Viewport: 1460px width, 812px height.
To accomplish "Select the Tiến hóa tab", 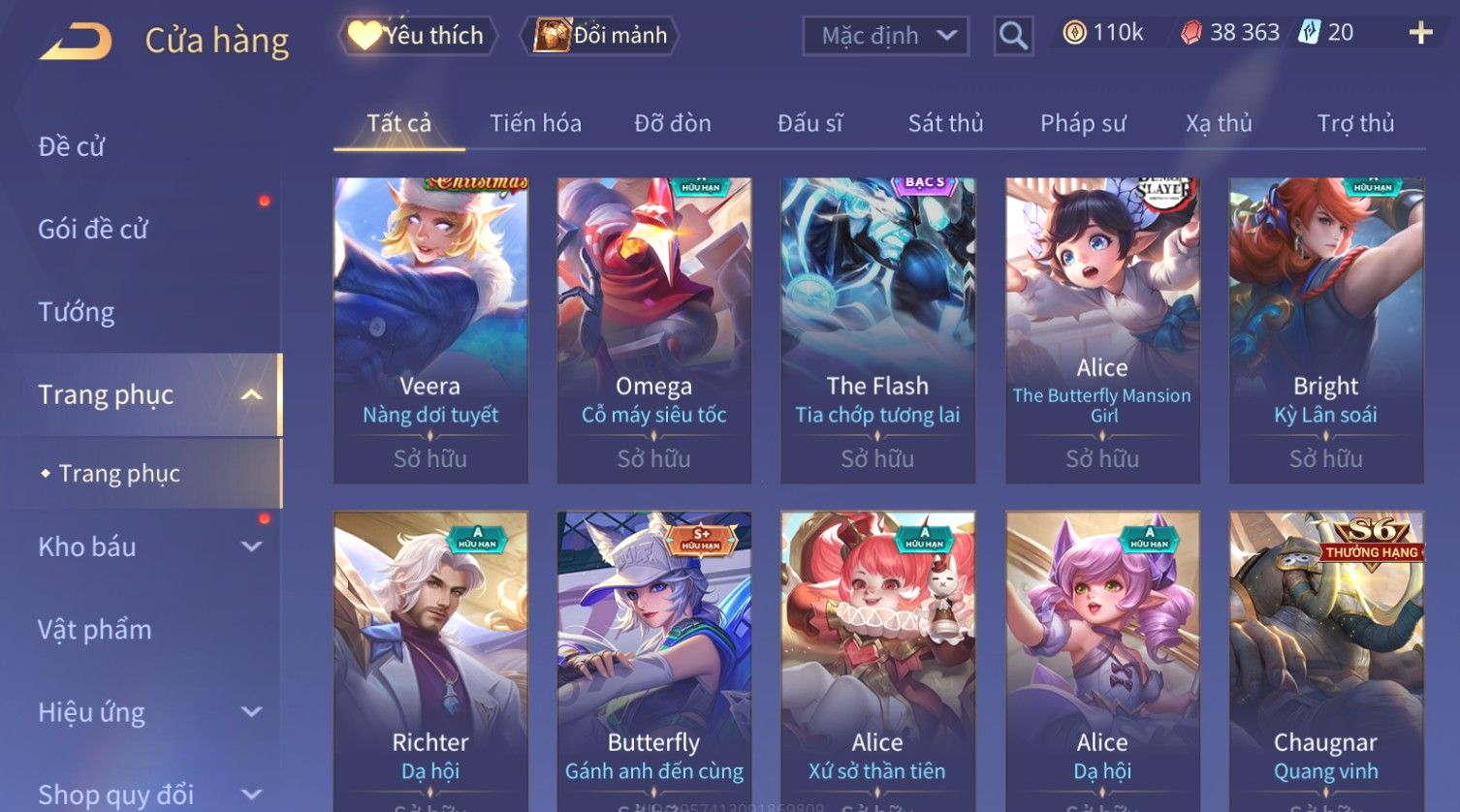I will click(535, 123).
